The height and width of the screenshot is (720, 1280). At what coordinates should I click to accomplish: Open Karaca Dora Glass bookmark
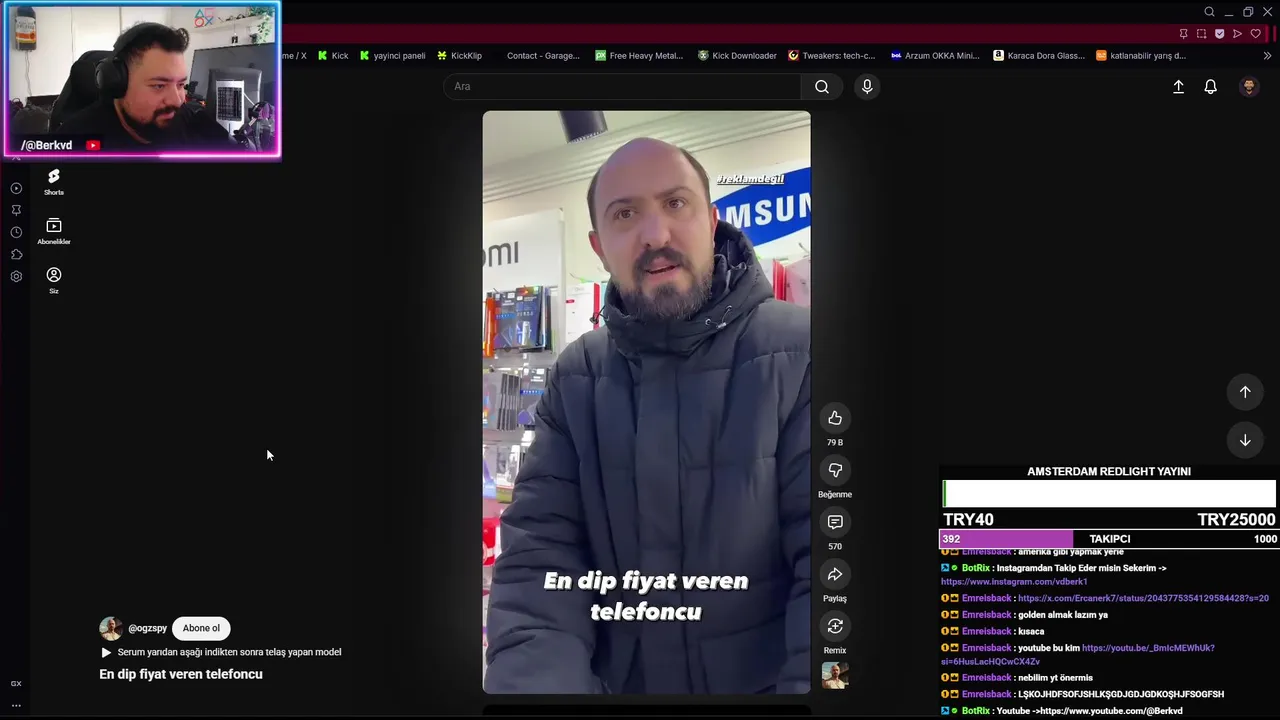click(x=1039, y=56)
